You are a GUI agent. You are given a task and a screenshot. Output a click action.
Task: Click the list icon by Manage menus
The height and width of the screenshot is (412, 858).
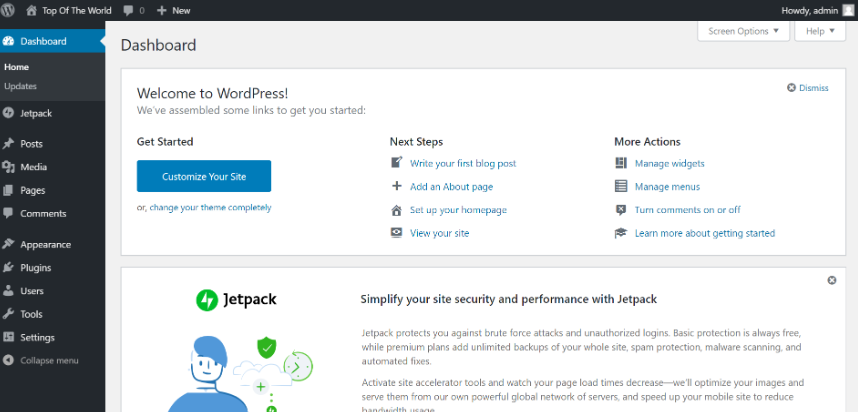coord(621,186)
